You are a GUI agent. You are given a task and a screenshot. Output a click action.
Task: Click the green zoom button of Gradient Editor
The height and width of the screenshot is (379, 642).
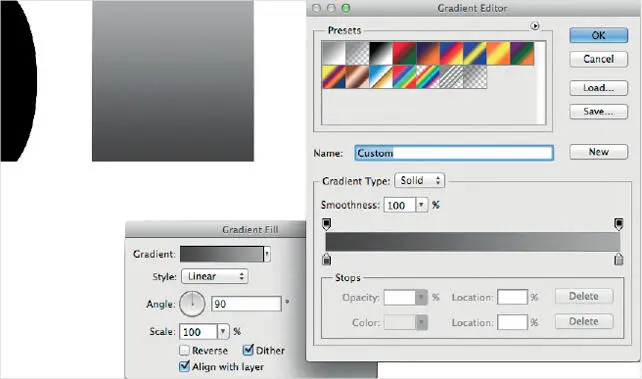tap(346, 8)
